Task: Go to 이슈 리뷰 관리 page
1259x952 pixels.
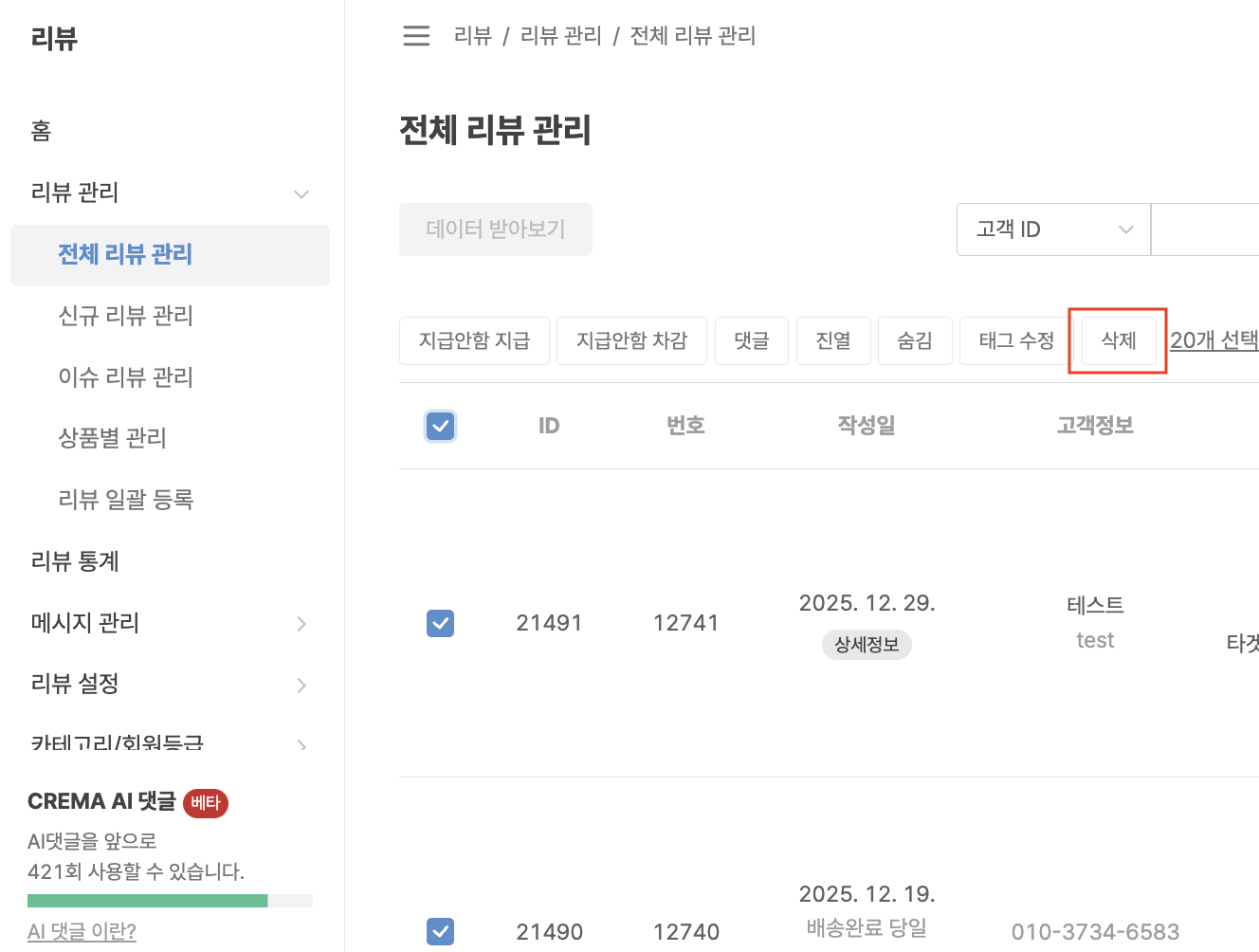Action: point(126,377)
